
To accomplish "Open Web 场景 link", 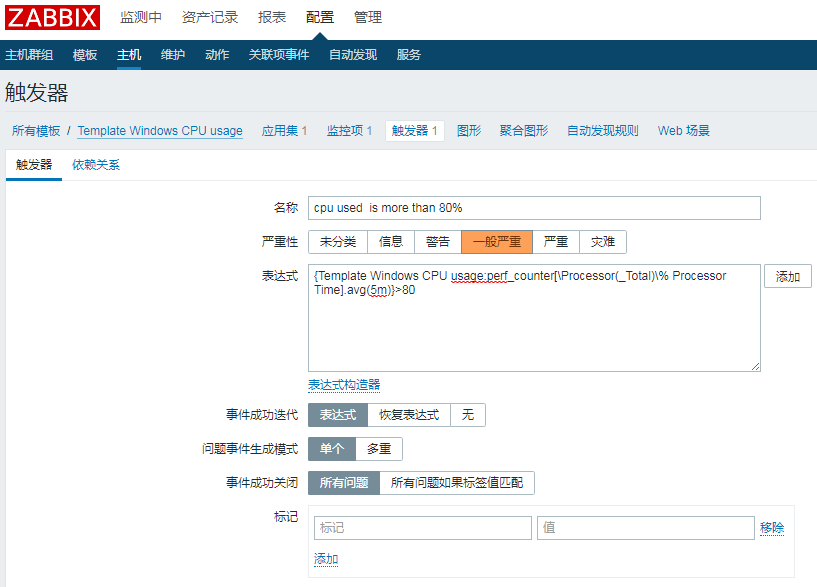I will (x=684, y=131).
